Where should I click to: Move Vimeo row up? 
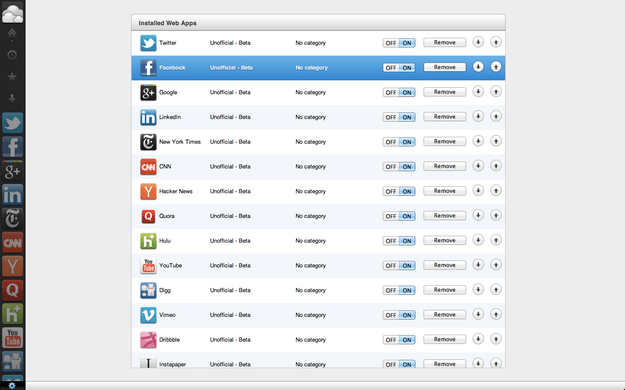[496, 314]
